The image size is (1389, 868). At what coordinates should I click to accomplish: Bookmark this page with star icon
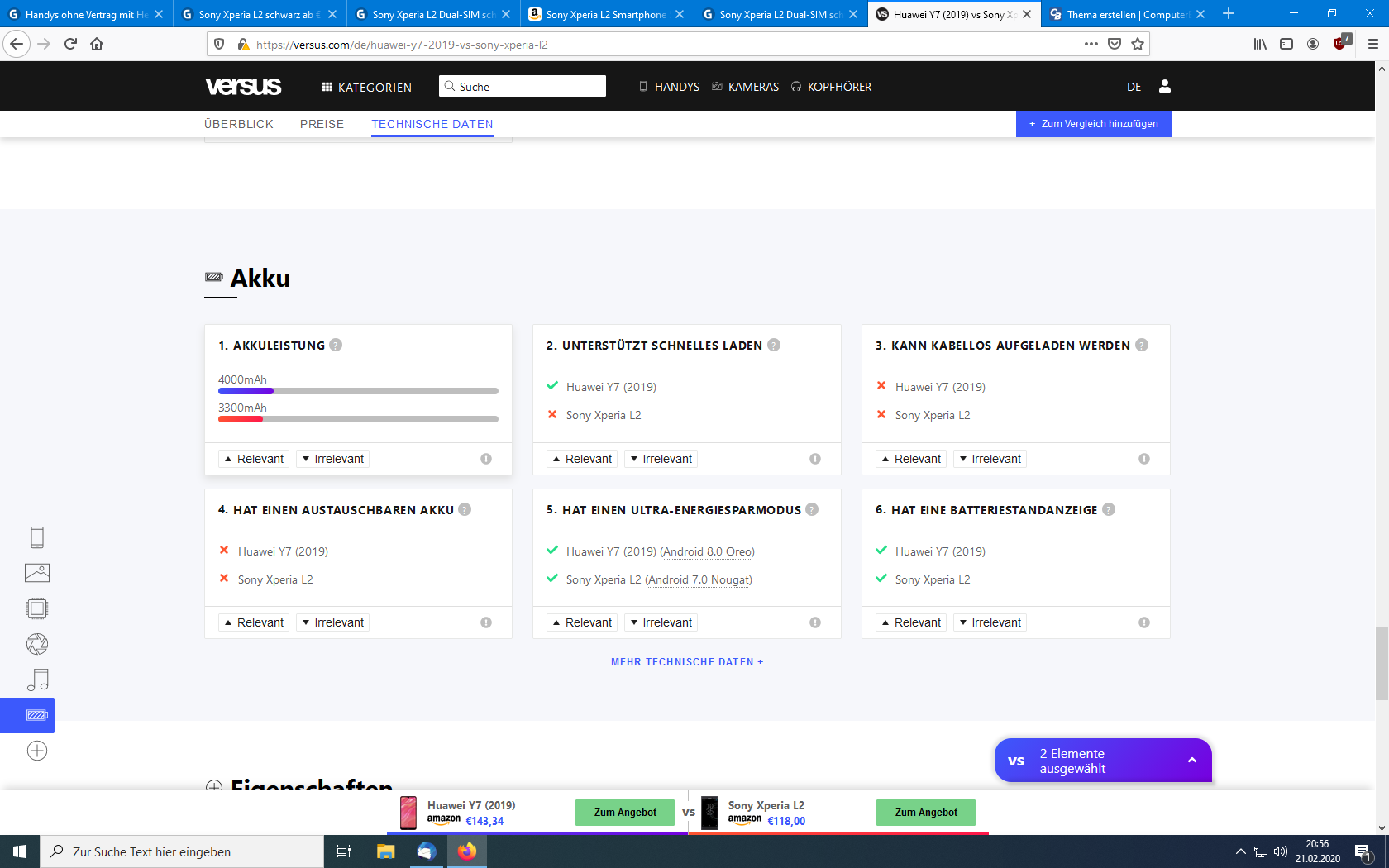[1138, 44]
